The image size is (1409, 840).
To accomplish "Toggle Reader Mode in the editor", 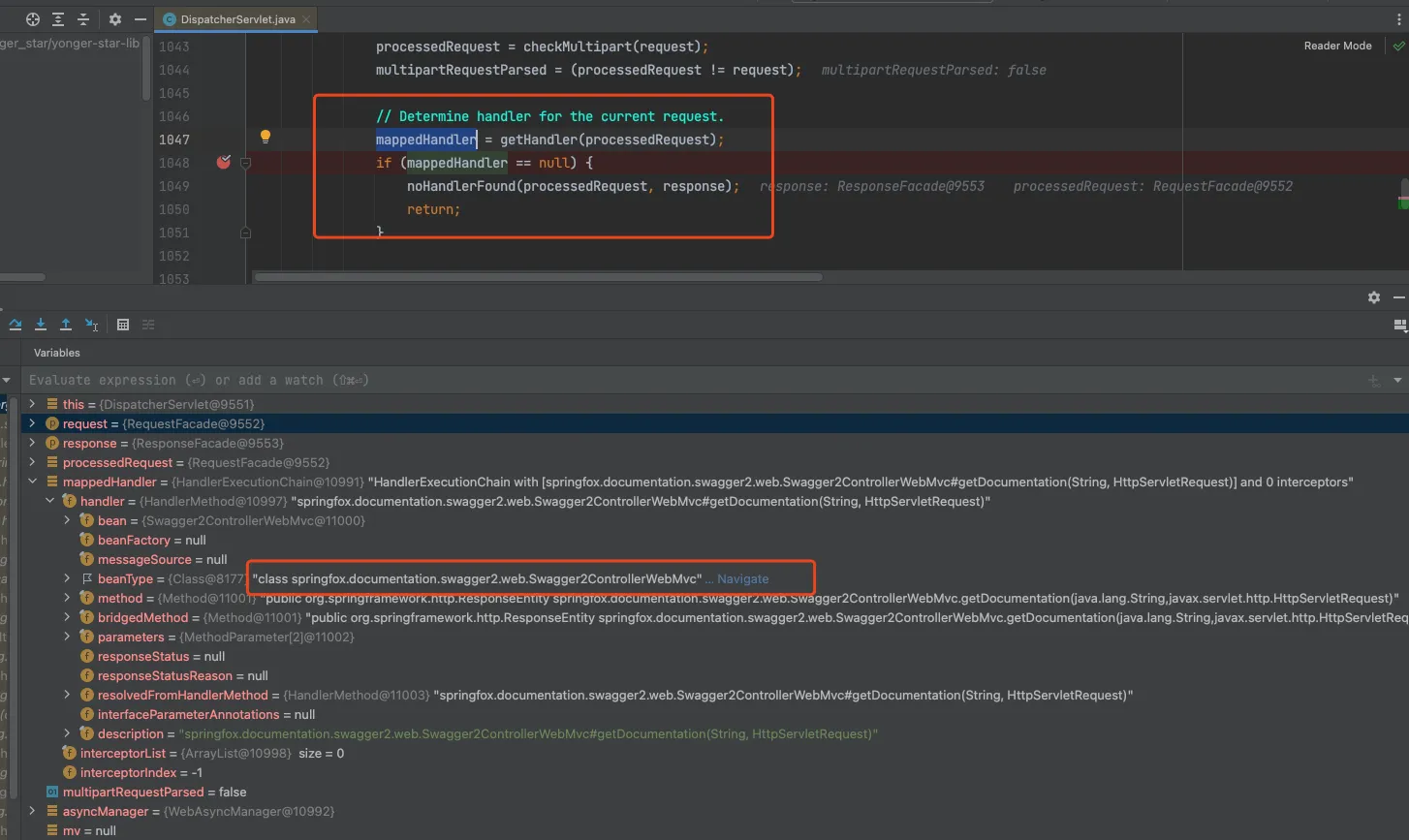I will (1337, 46).
